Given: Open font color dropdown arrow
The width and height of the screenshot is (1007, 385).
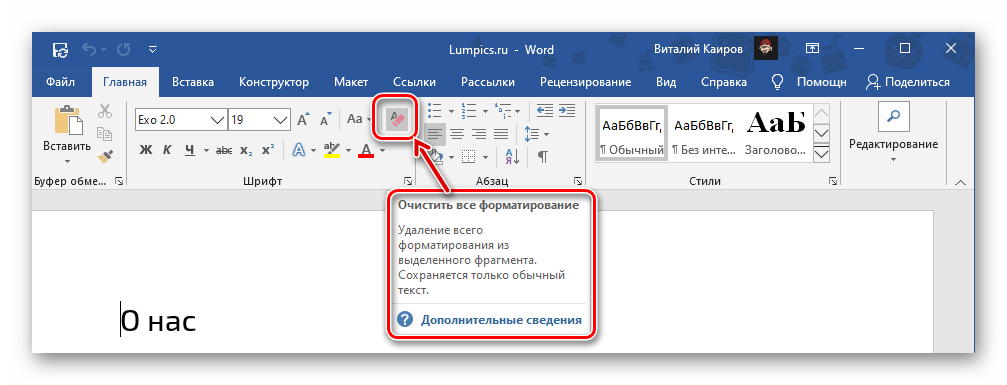Looking at the screenshot, I should (x=382, y=151).
